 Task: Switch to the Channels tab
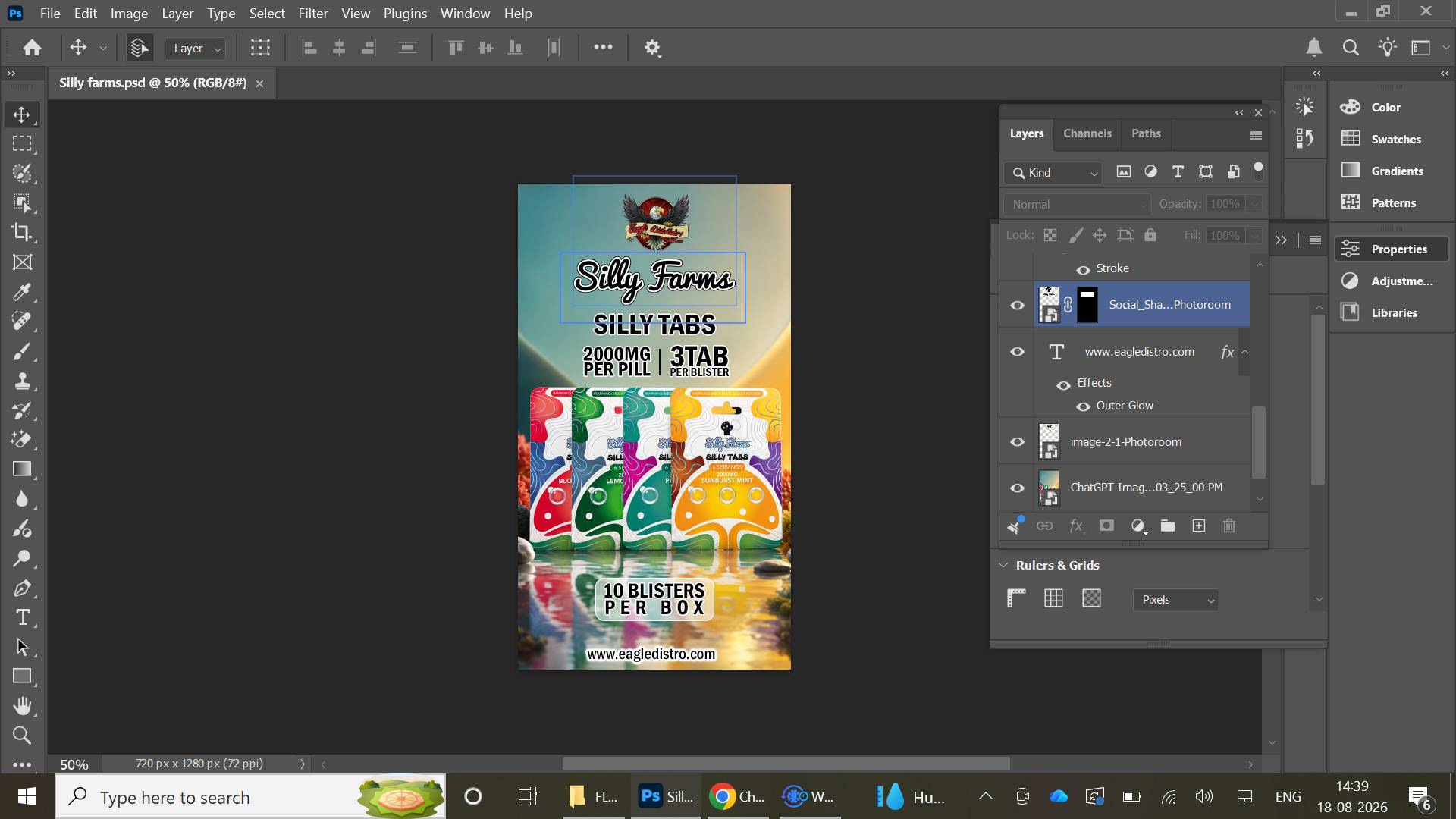pyautogui.click(x=1087, y=133)
